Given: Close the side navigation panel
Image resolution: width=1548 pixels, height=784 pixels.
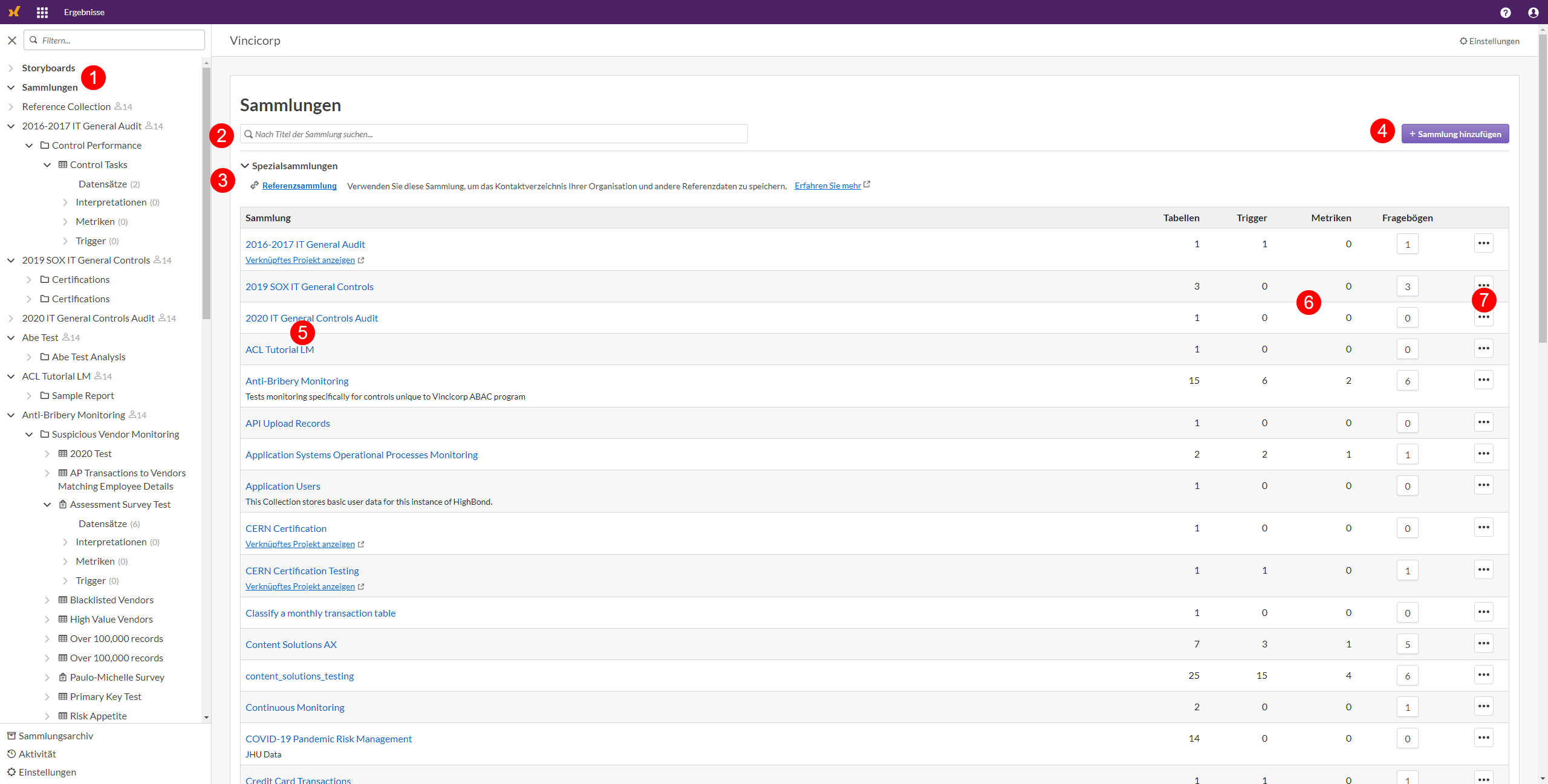Looking at the screenshot, I should point(12,40).
